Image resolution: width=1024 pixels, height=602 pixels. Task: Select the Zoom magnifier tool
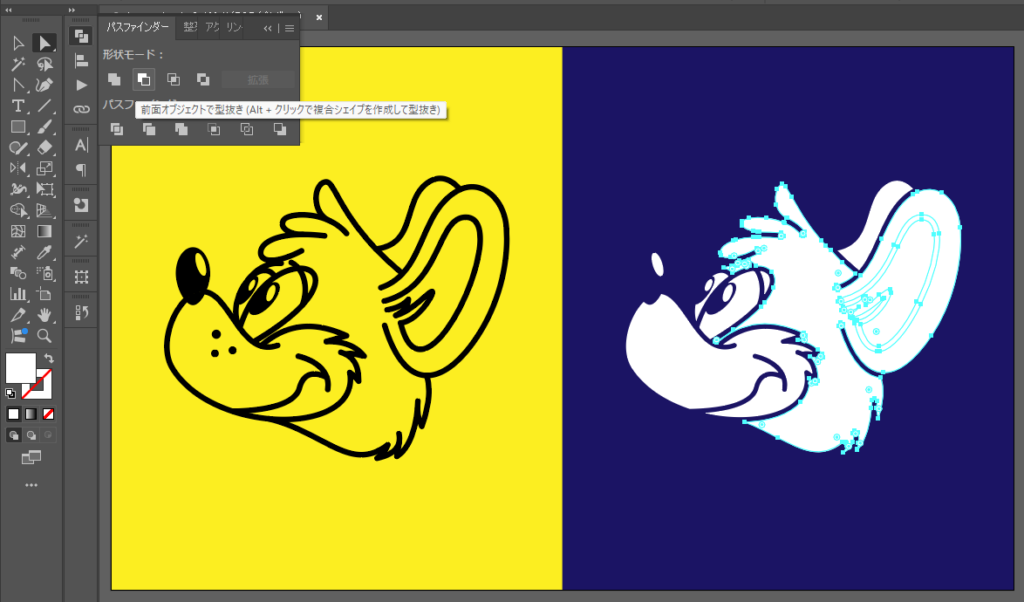click(44, 336)
